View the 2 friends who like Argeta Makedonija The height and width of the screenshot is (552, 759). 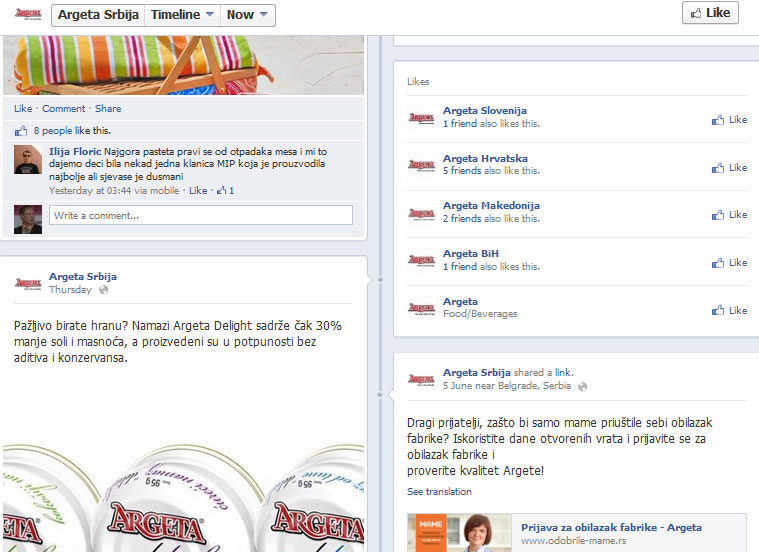(462, 218)
